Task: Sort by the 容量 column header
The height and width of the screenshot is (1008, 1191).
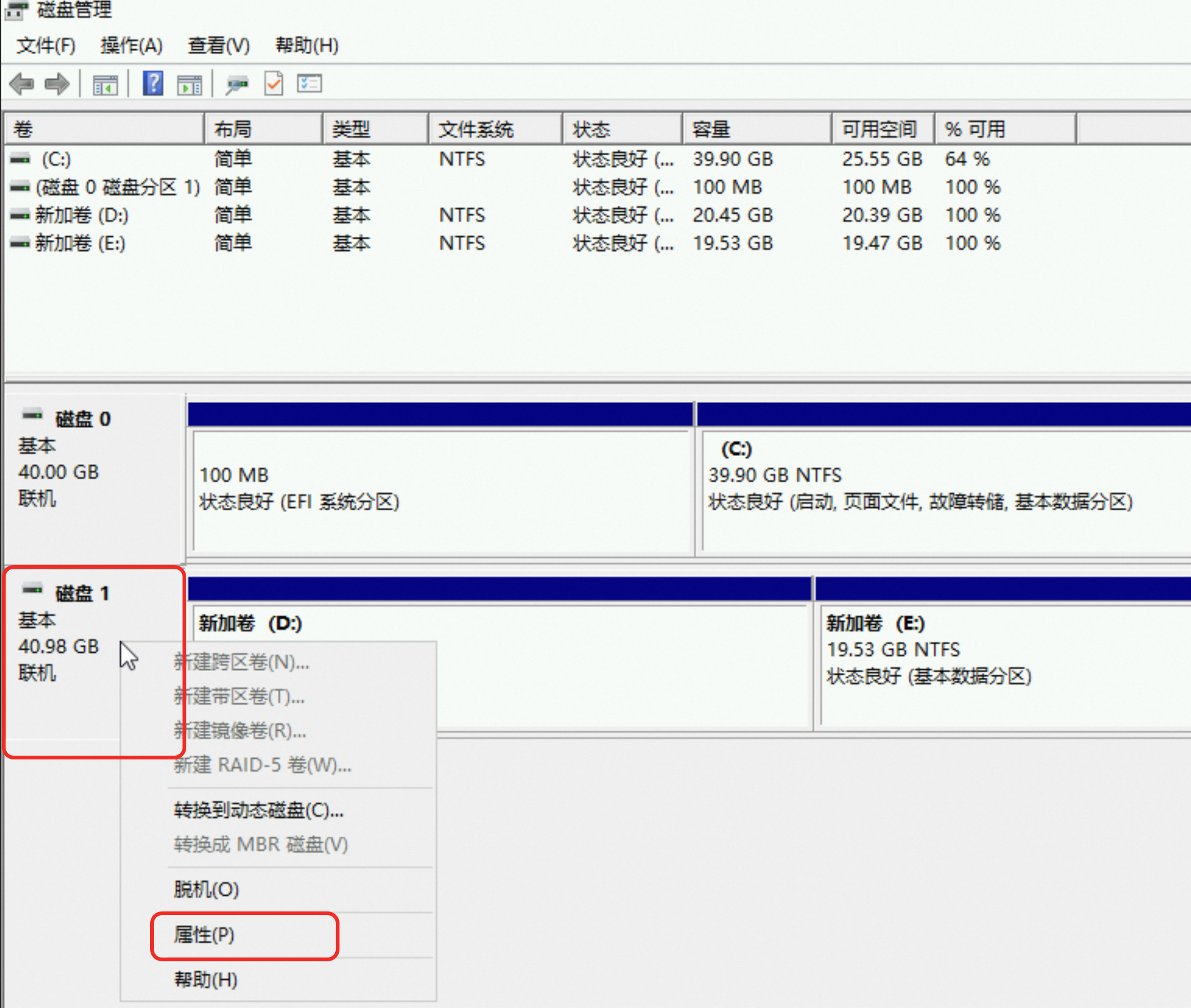Action: pyautogui.click(x=757, y=129)
